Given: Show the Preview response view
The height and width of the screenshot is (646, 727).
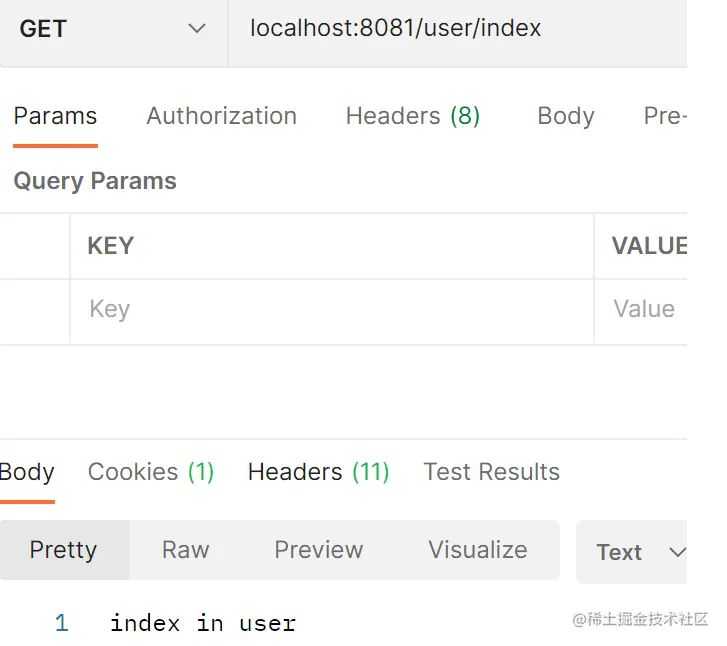Looking at the screenshot, I should (318, 550).
